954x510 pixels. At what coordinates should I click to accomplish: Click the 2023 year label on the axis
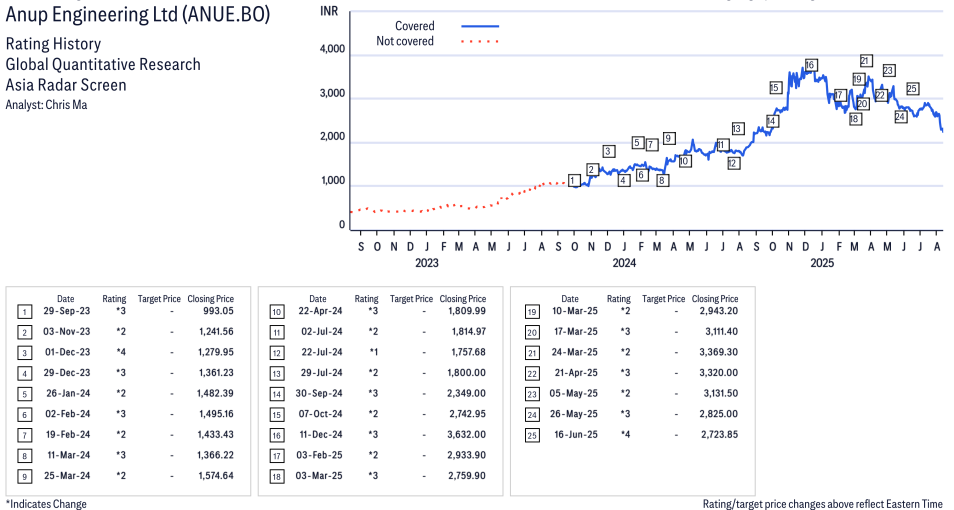click(427, 263)
